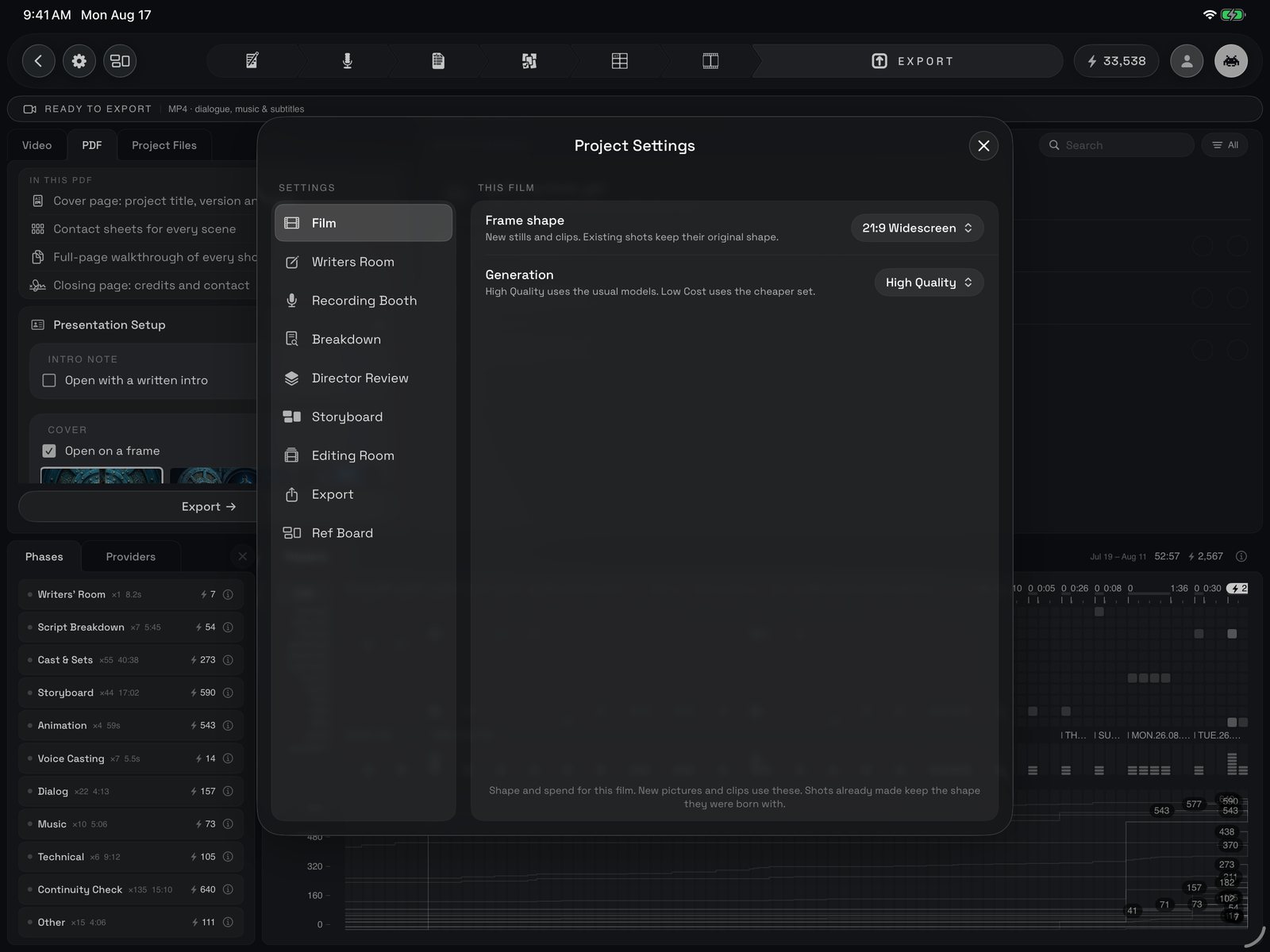Select Director Review settings
This screenshot has width=1270, height=952.
coord(364,378)
